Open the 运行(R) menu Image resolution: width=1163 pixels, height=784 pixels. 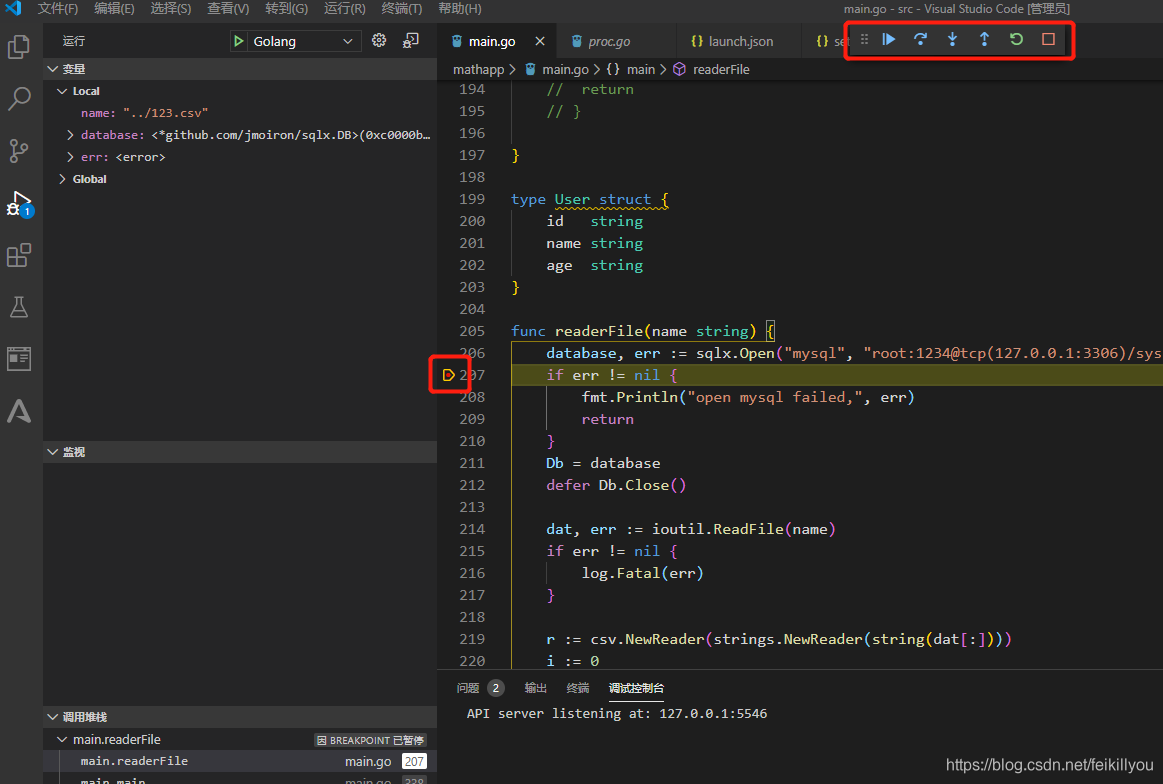click(x=344, y=9)
